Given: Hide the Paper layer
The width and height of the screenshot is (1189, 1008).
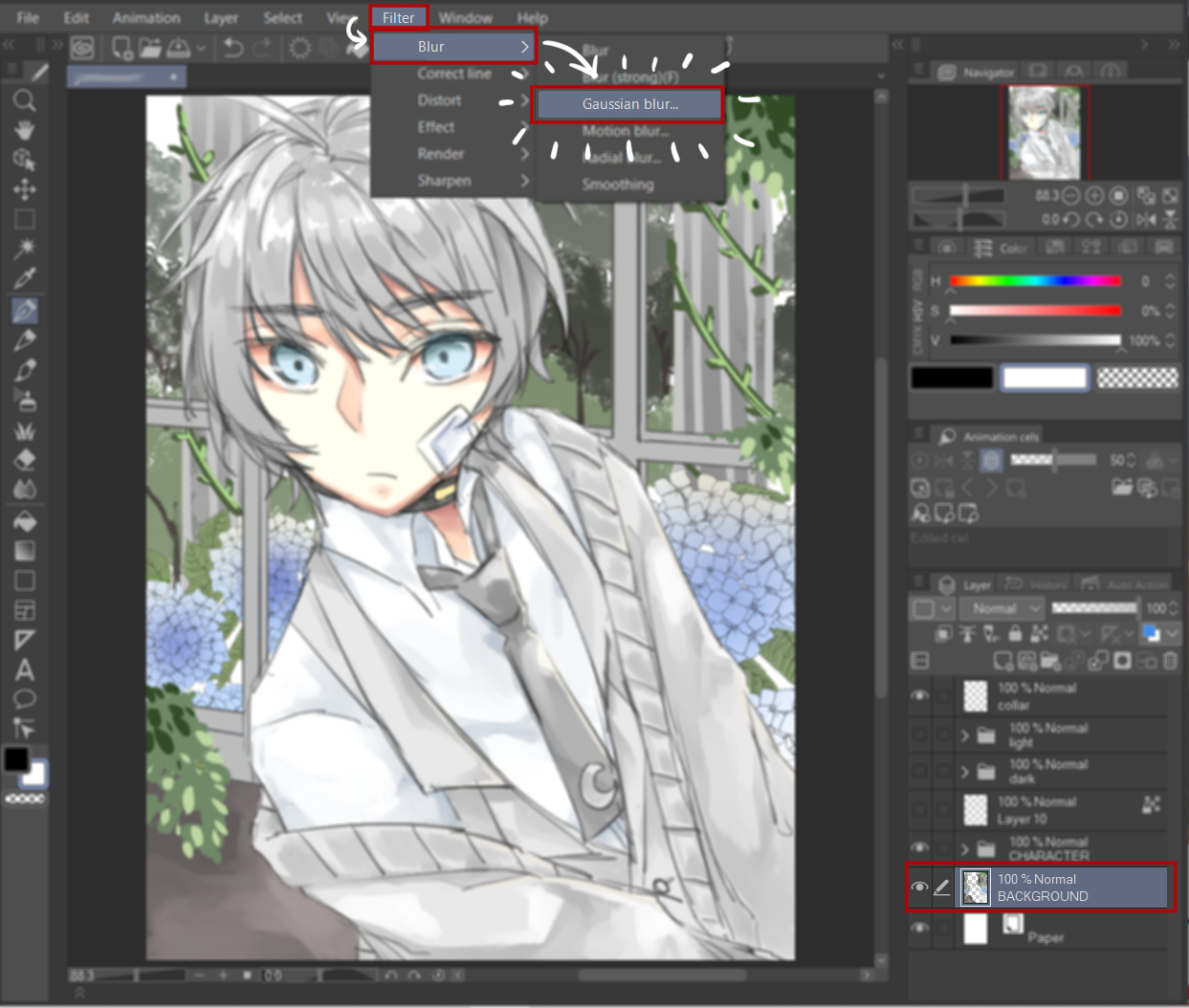Looking at the screenshot, I should point(919,929).
